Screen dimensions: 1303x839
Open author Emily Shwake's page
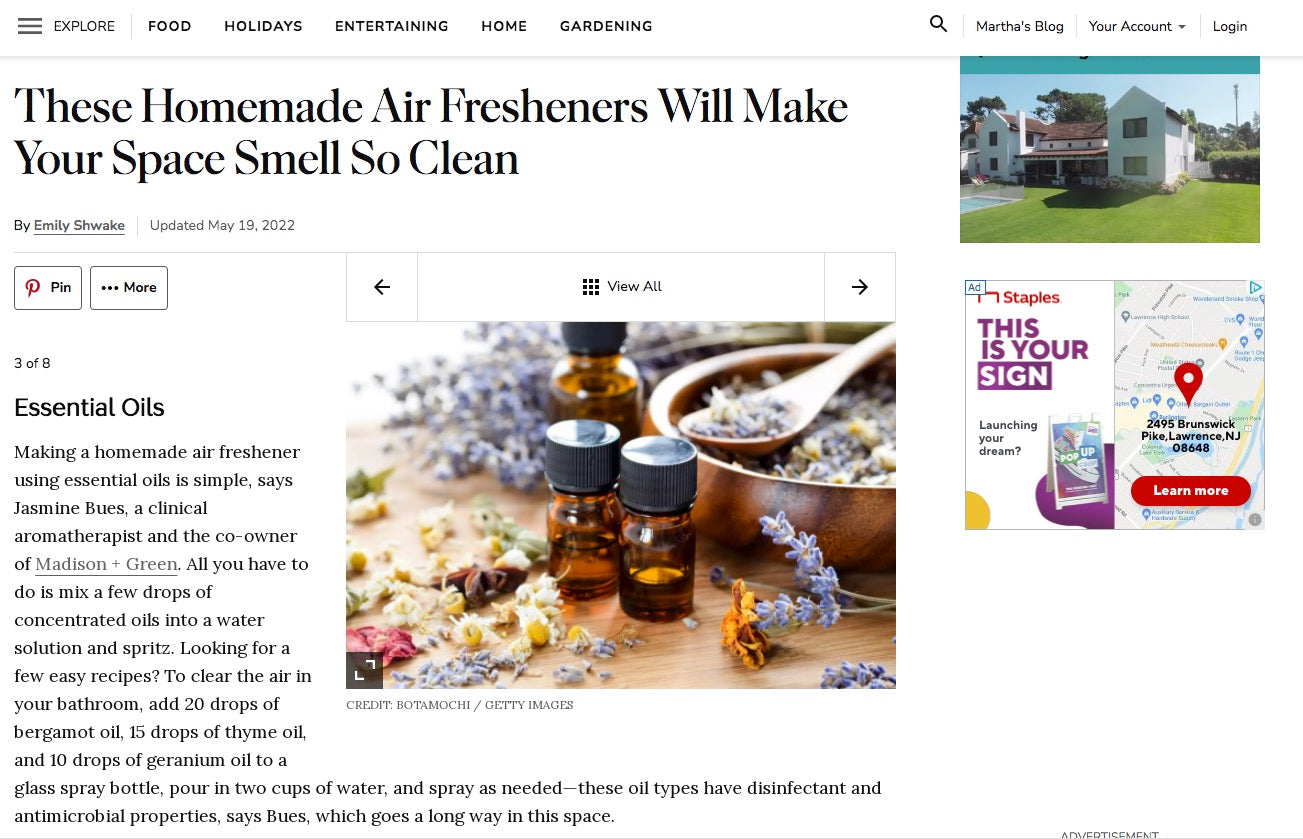[x=79, y=225]
